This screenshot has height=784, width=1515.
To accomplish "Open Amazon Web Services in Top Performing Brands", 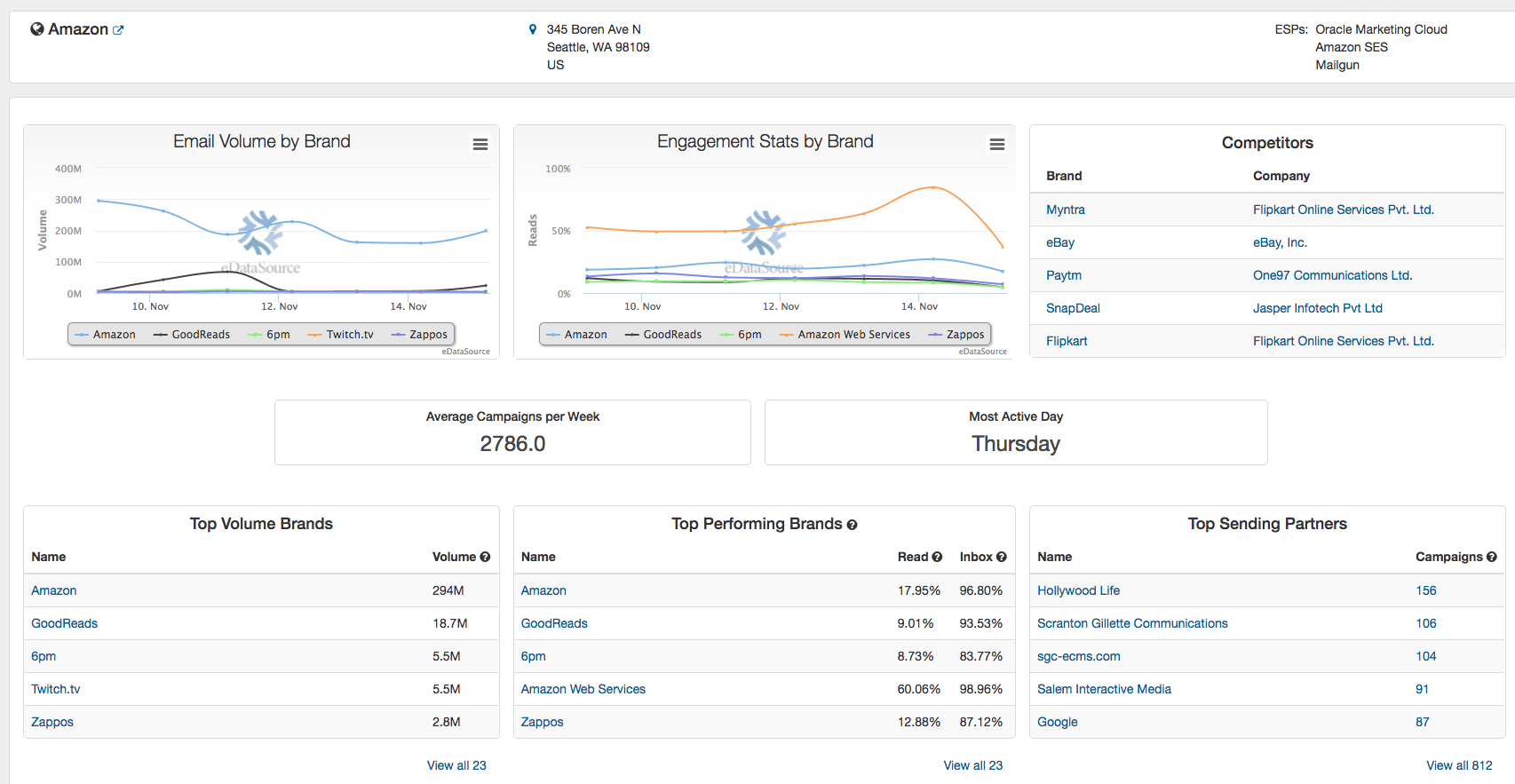I will (x=583, y=689).
